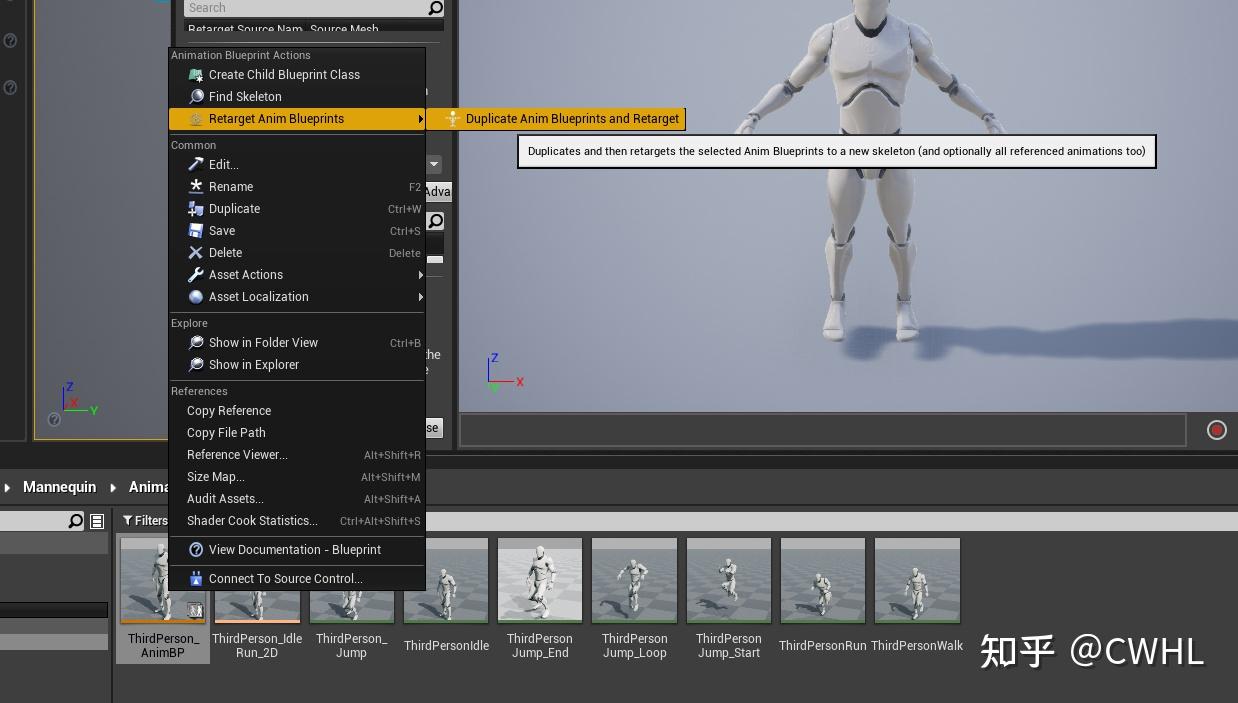Select the ThirdPersonWalk animation thumbnail

point(917,580)
